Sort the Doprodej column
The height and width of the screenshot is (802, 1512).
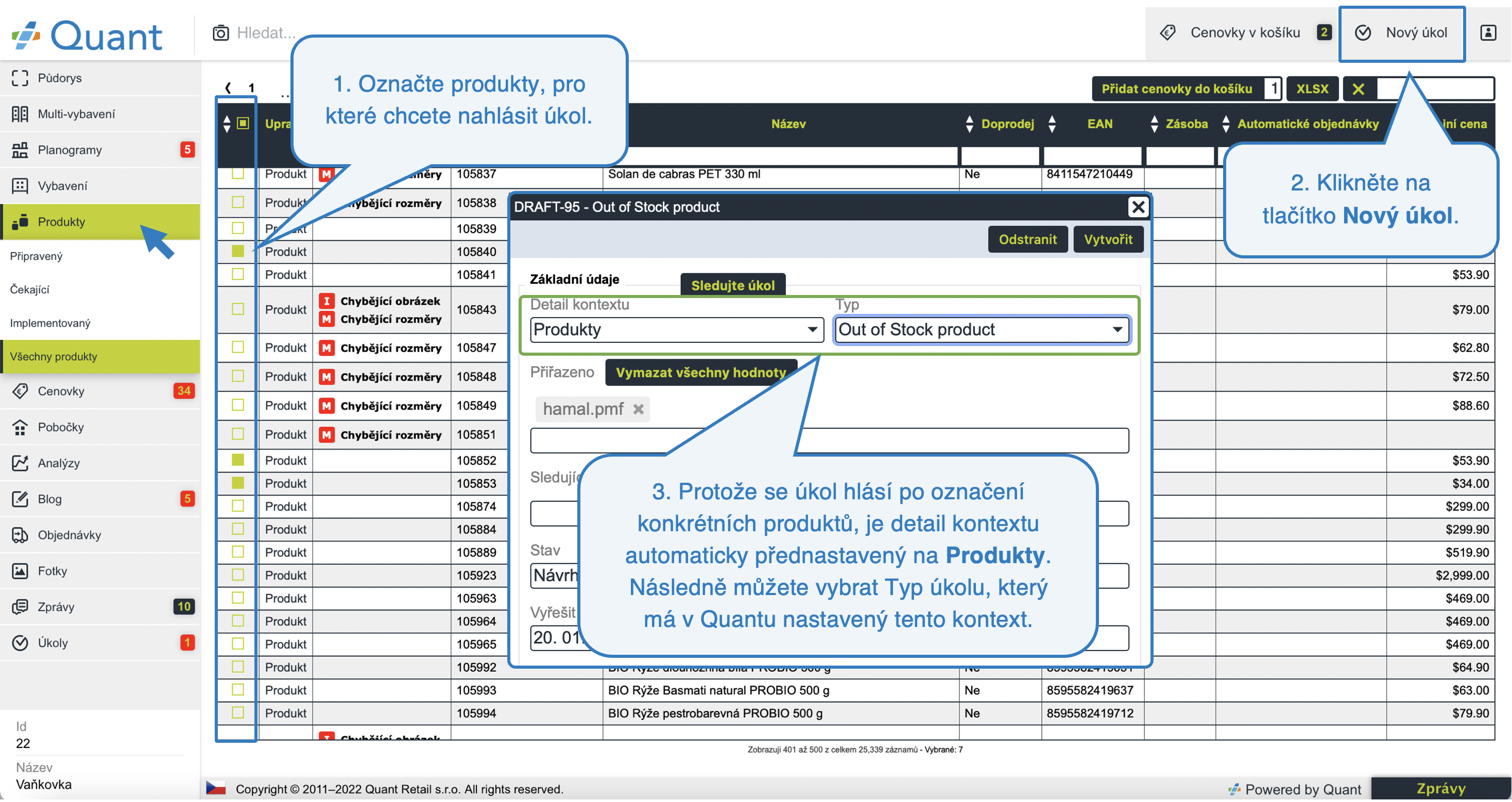(x=969, y=124)
